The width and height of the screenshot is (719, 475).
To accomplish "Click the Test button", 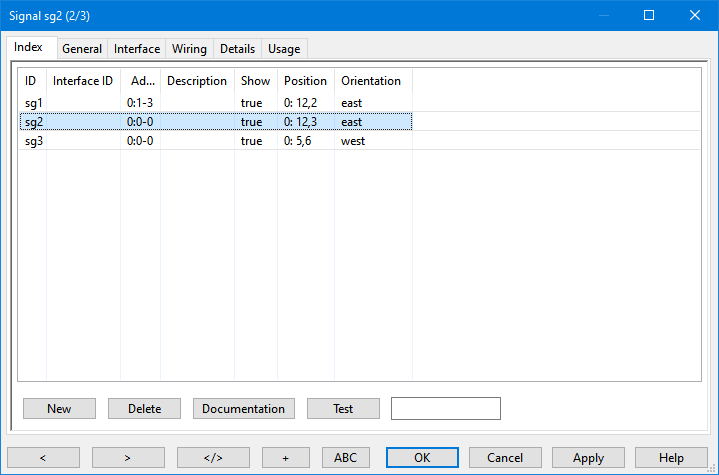I will pyautogui.click(x=343, y=409).
